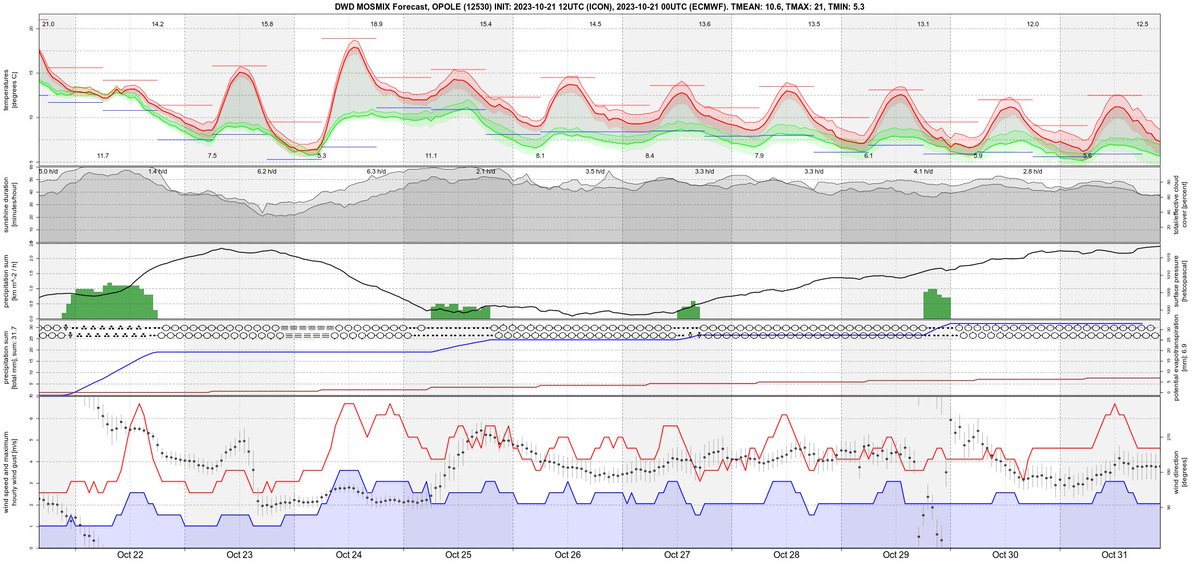Select the Oct 29 date label
Image resolution: width=1200 pixels, height=571 pixels.
pos(896,555)
